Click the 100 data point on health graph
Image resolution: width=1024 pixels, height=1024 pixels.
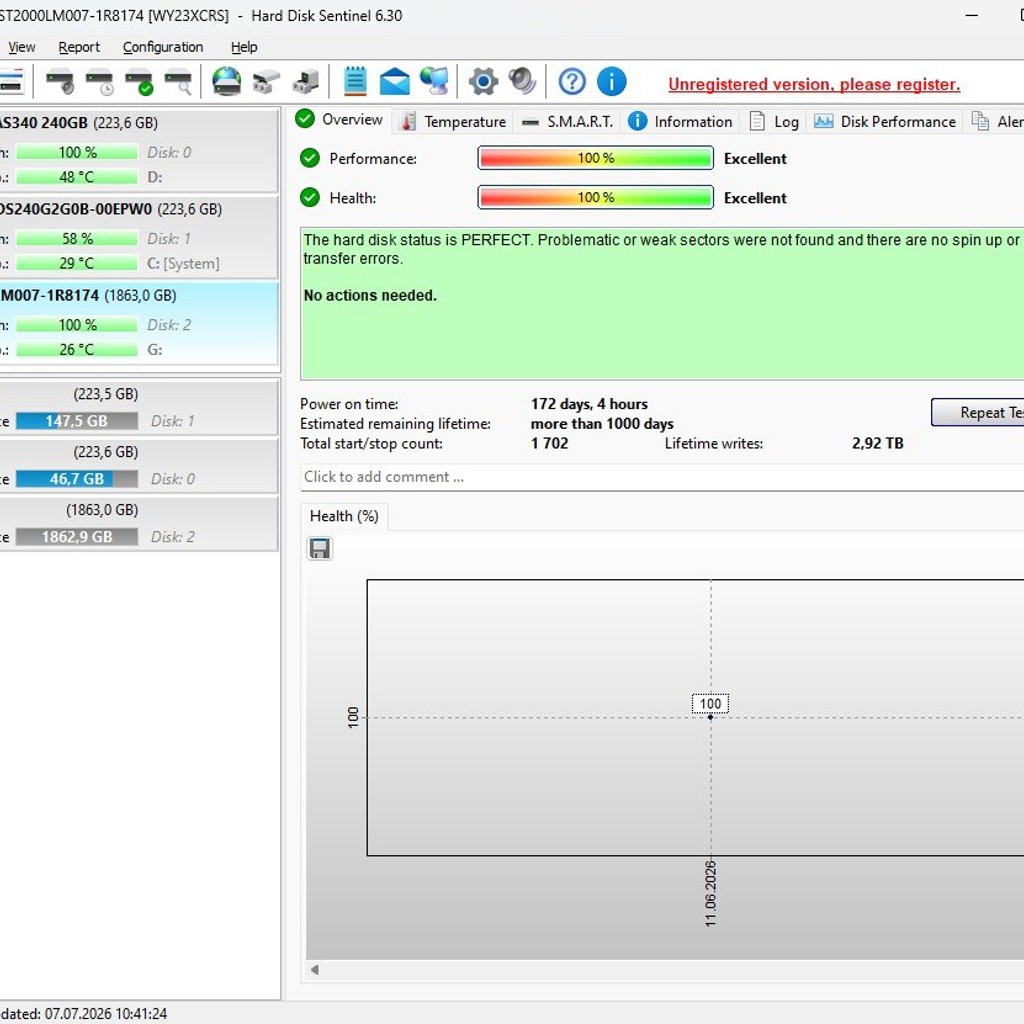point(711,717)
